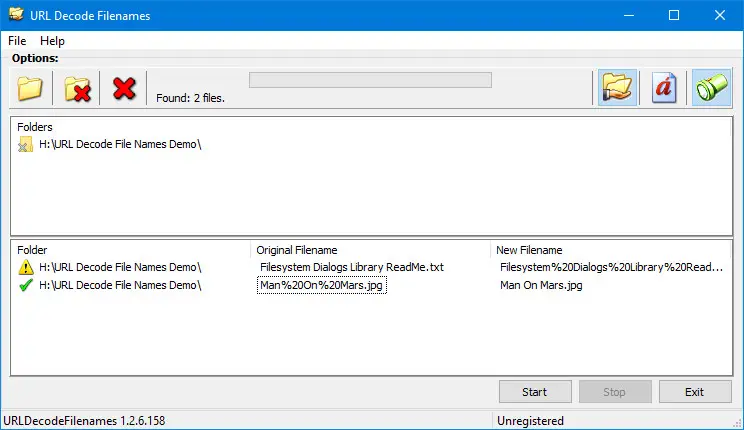Click folder path in ReadMe result row

pos(120,267)
